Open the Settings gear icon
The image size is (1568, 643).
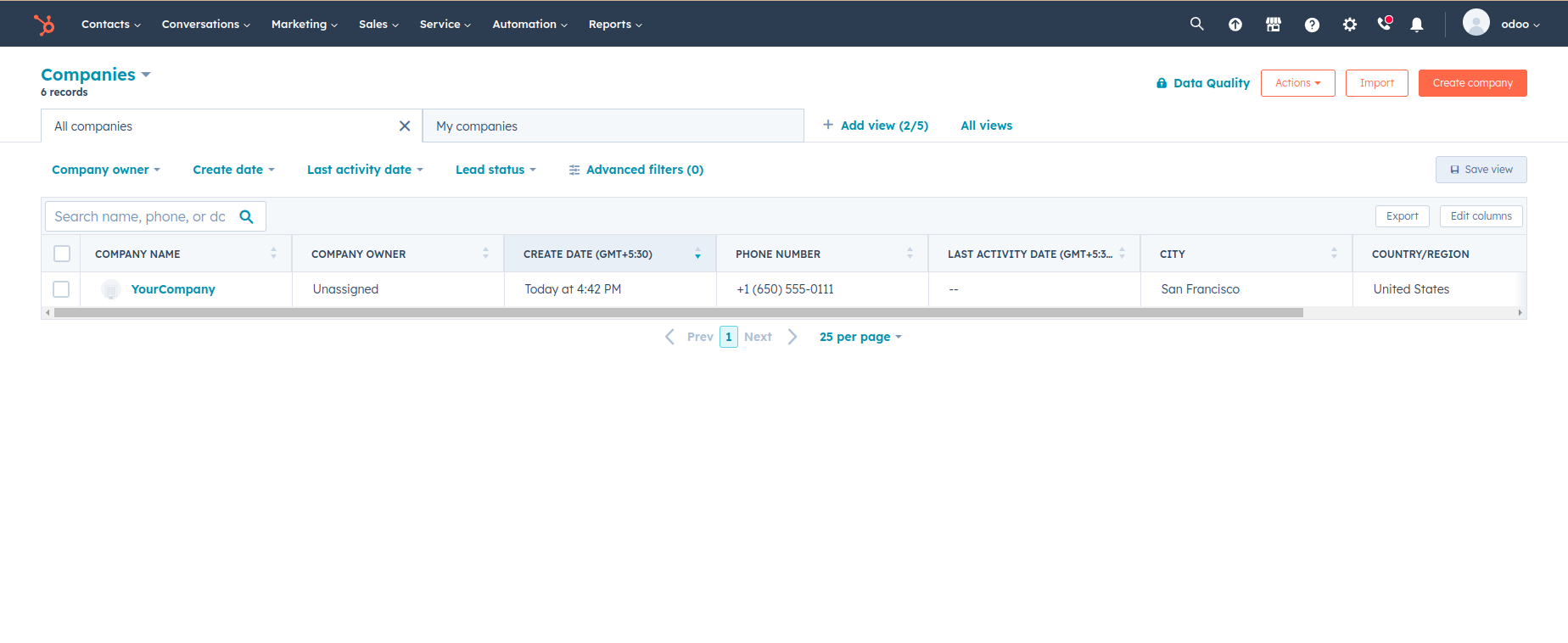[x=1350, y=25]
